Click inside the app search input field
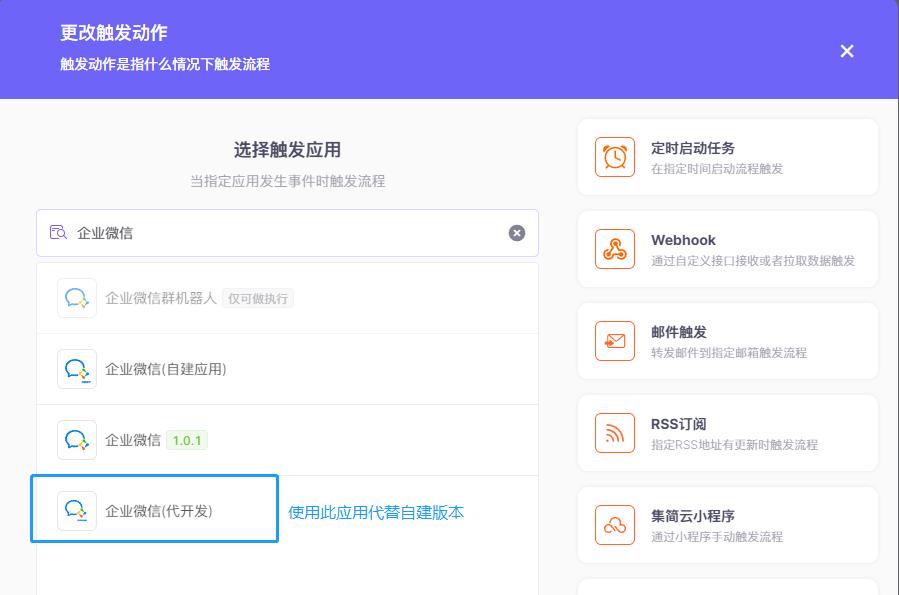 pos(250,233)
